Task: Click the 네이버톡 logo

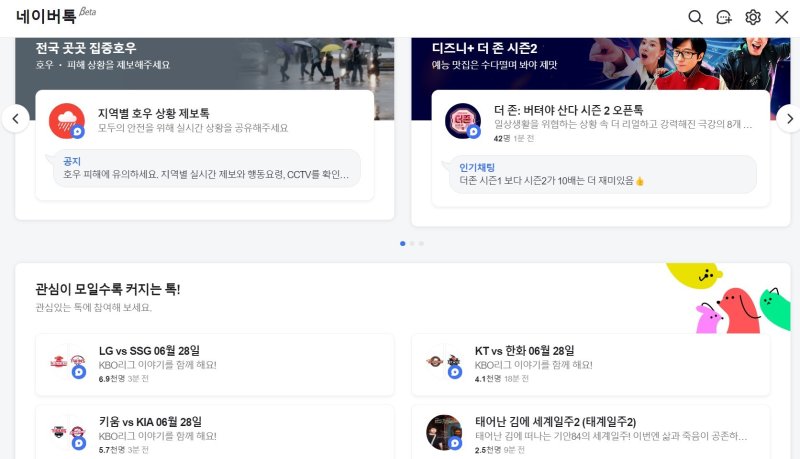Action: pos(50,17)
